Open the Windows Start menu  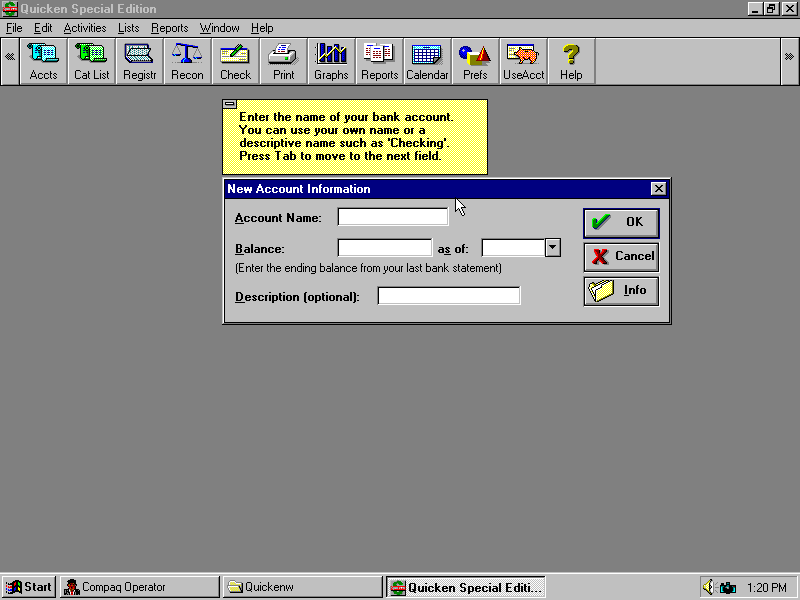tap(29, 587)
